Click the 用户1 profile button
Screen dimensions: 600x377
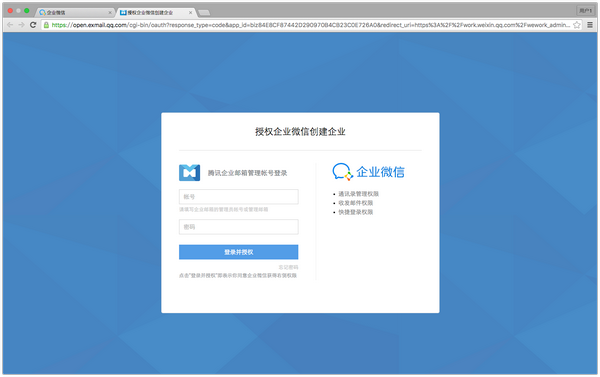(x=585, y=11)
